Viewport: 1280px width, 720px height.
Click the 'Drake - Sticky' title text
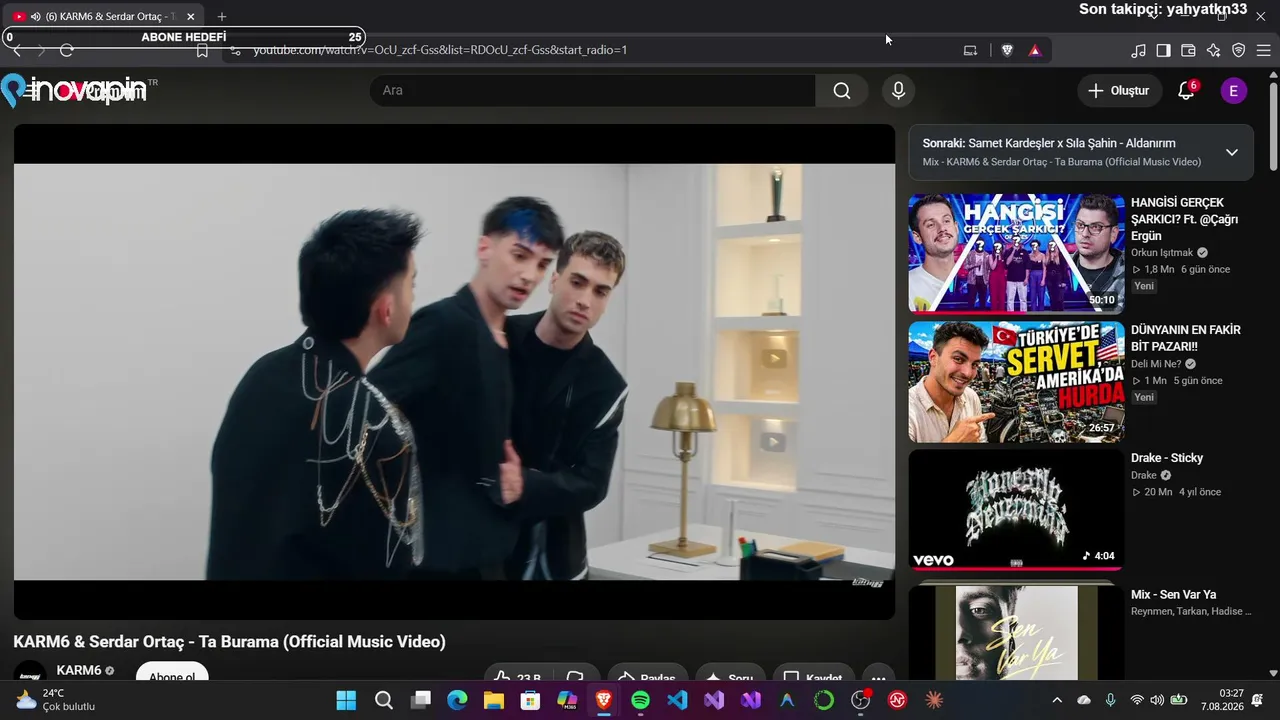click(x=1167, y=458)
